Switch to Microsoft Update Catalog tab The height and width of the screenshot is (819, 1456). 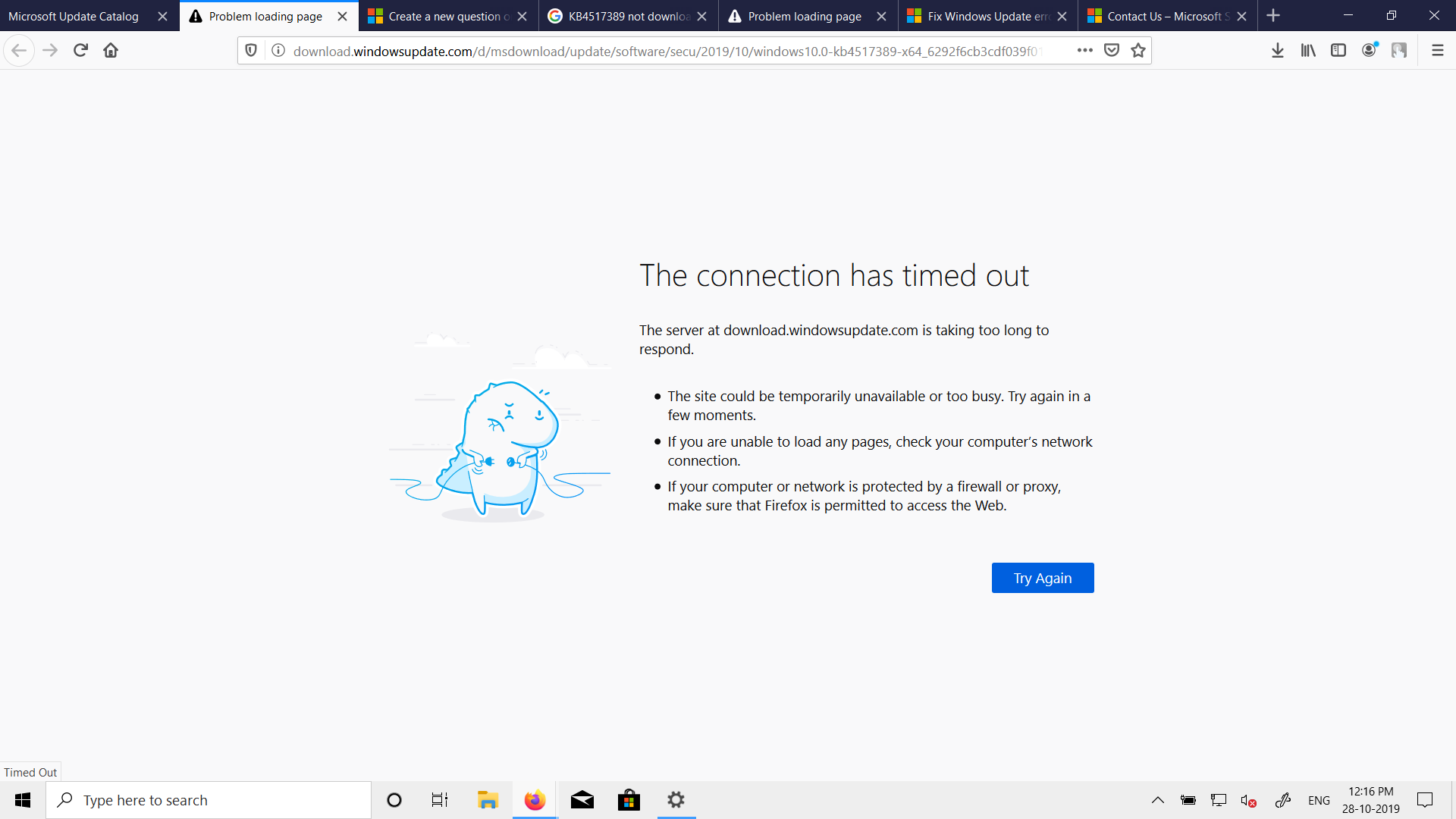tap(74, 16)
